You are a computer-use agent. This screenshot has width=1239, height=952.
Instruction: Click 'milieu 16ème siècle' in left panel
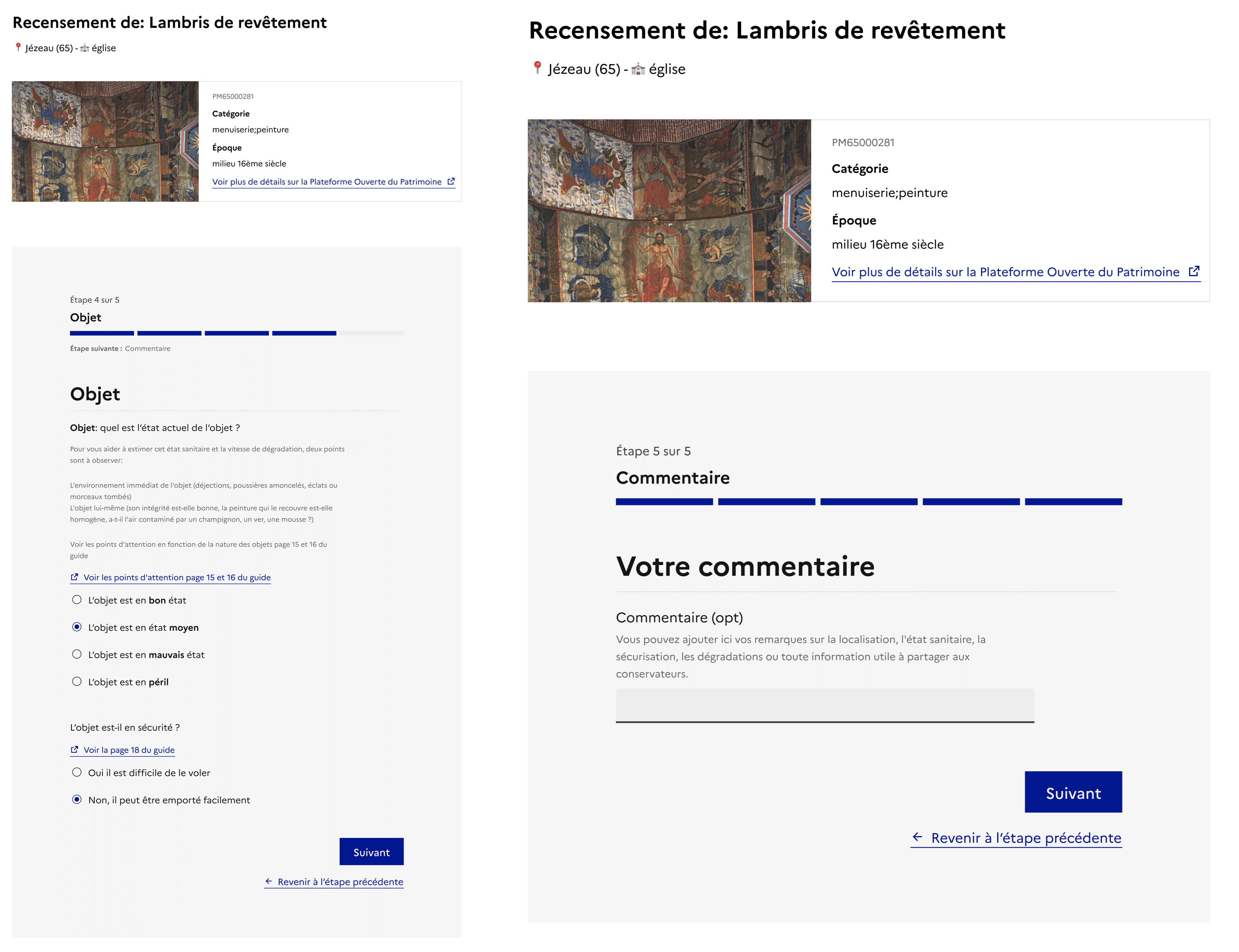click(x=249, y=164)
